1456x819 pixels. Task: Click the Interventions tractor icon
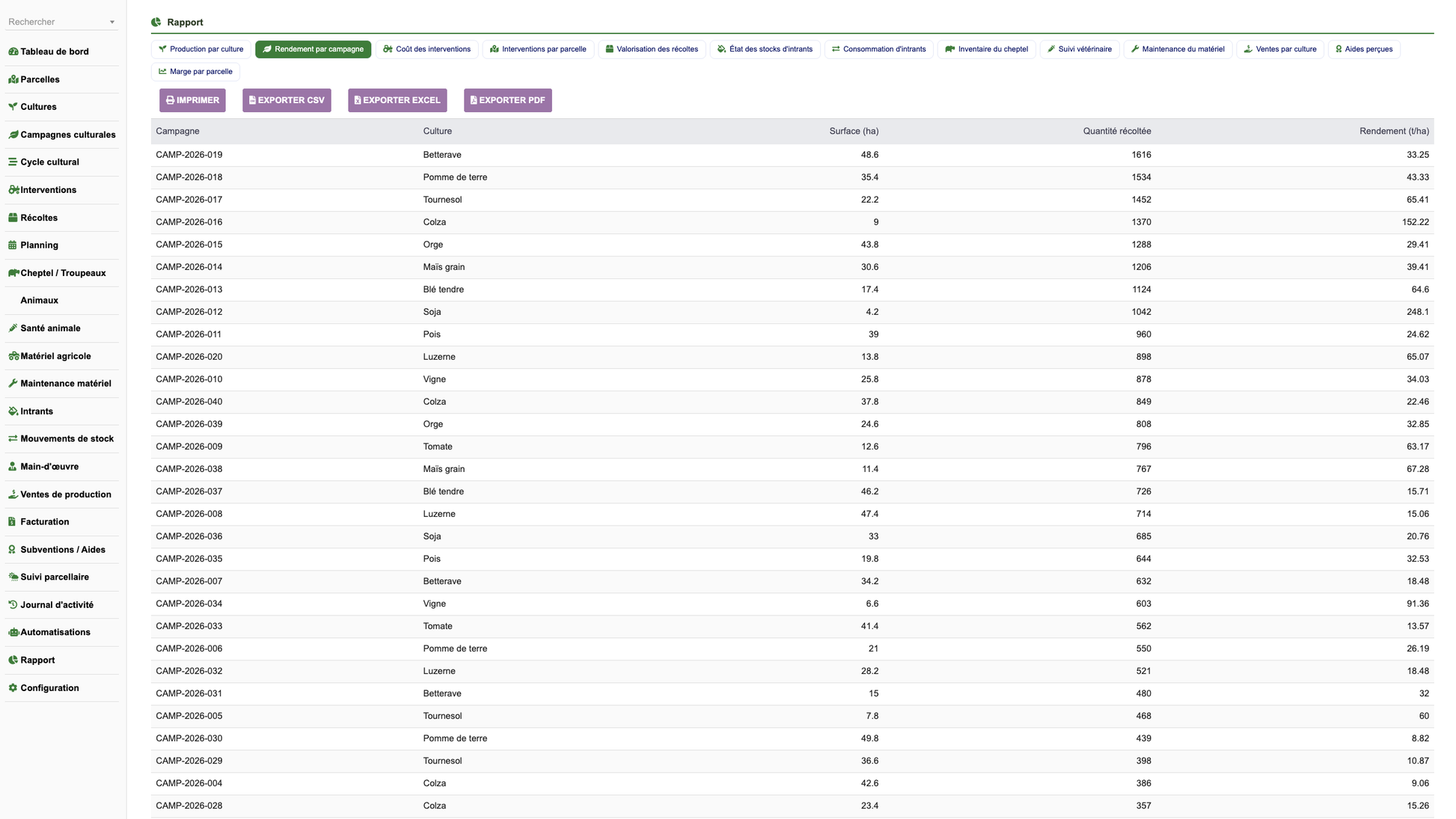[13, 190]
